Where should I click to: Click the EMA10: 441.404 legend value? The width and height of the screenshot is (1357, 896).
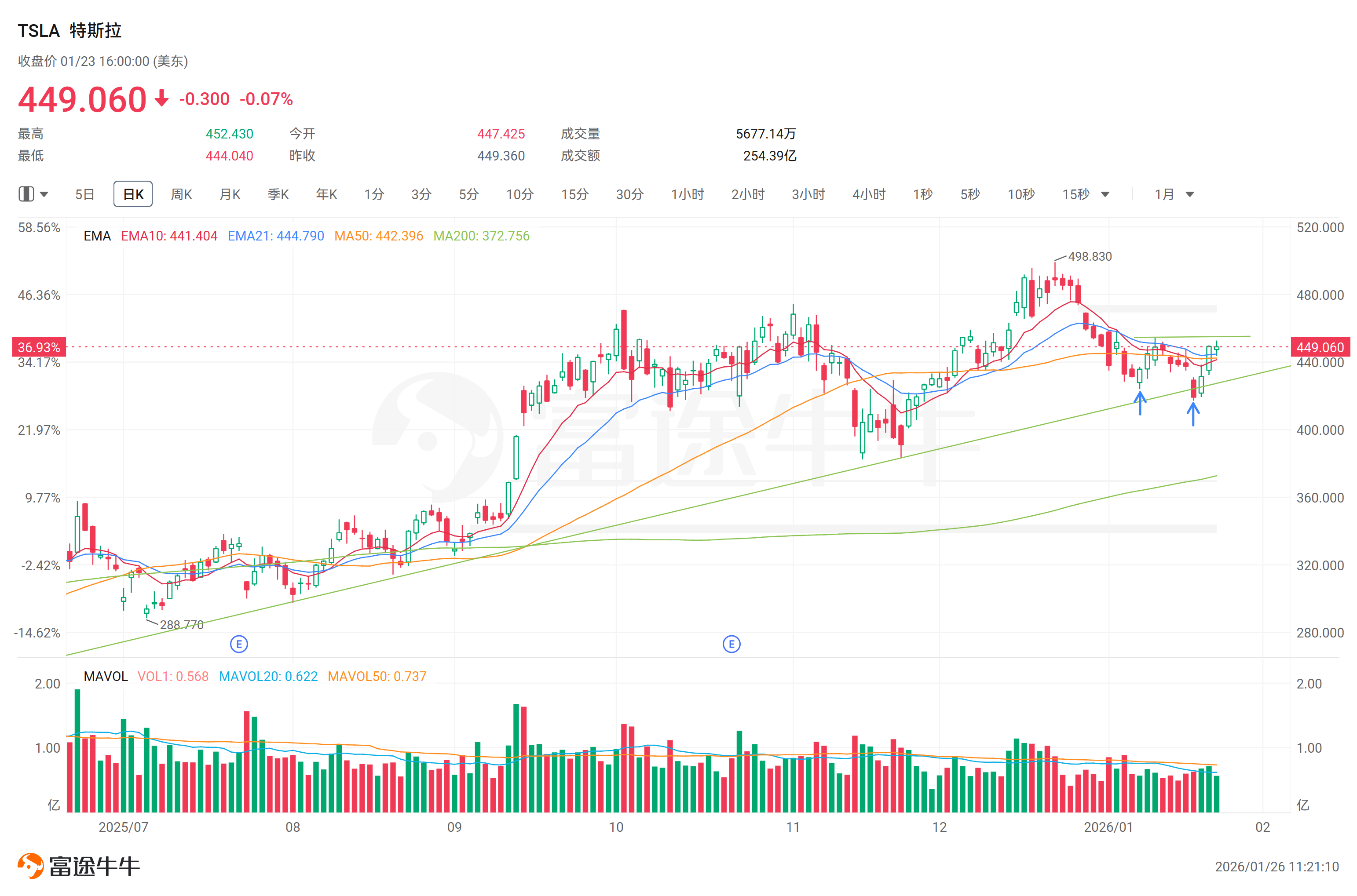point(169,236)
